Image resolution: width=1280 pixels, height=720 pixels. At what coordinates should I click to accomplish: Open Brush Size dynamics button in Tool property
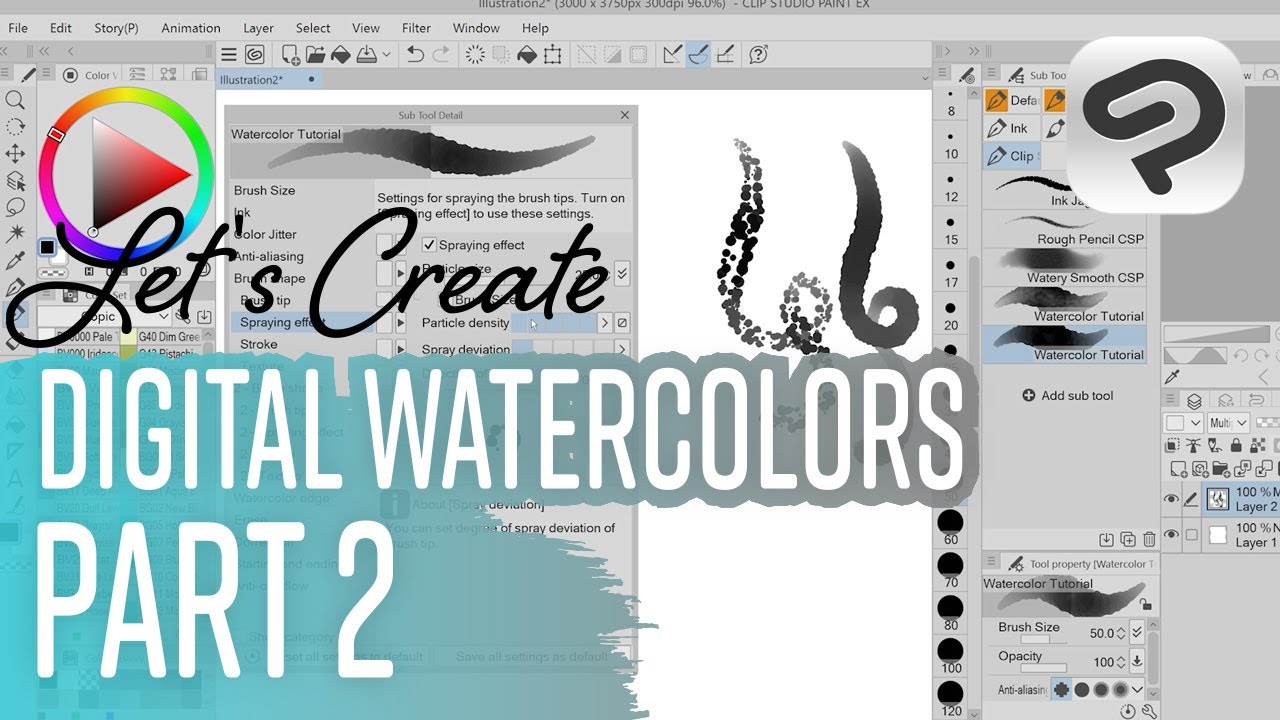coord(1136,633)
